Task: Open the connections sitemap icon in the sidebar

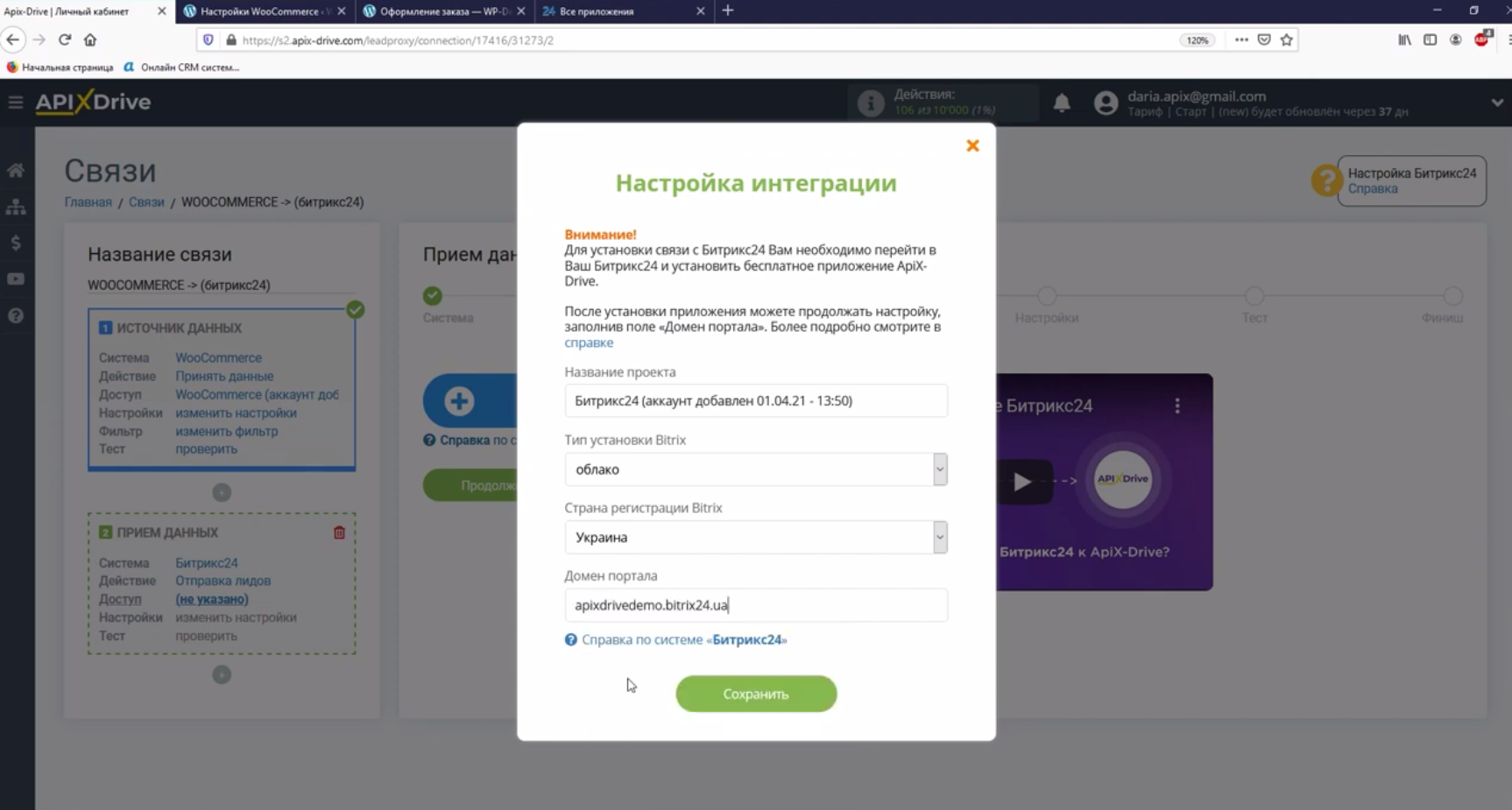Action: click(x=16, y=208)
